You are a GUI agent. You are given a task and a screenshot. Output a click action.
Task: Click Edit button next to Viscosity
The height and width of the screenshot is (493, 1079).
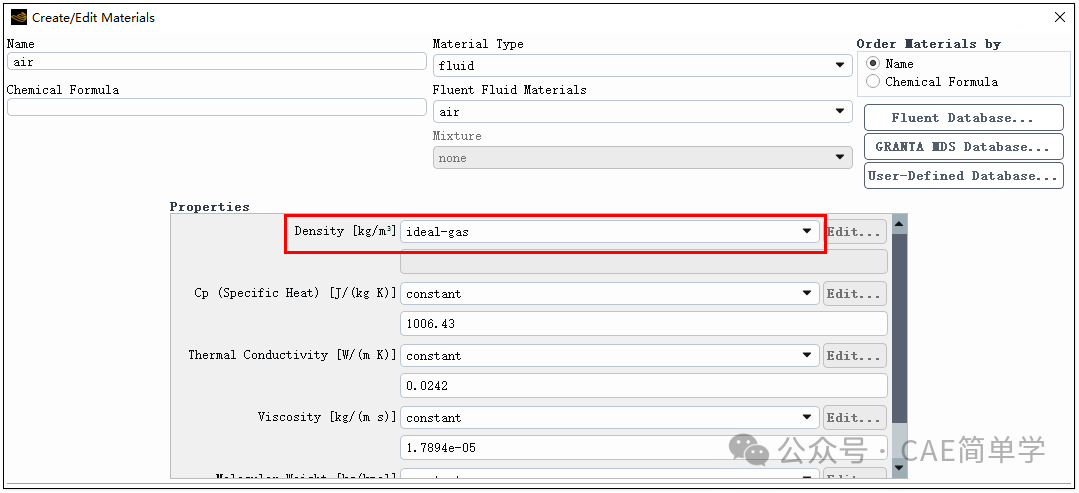(x=855, y=417)
